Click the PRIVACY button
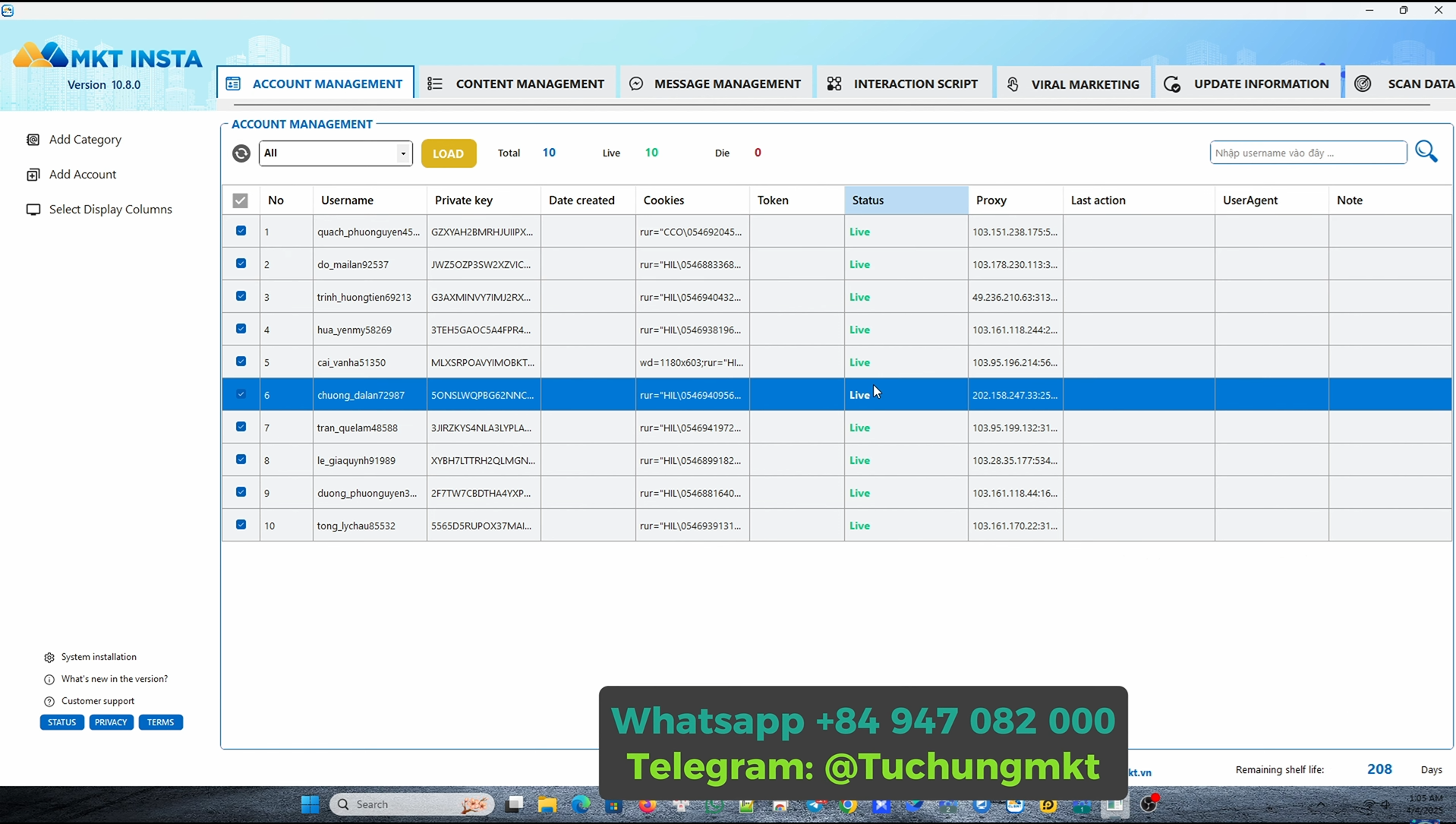Screen dimensions: 1456x824 coord(111,722)
